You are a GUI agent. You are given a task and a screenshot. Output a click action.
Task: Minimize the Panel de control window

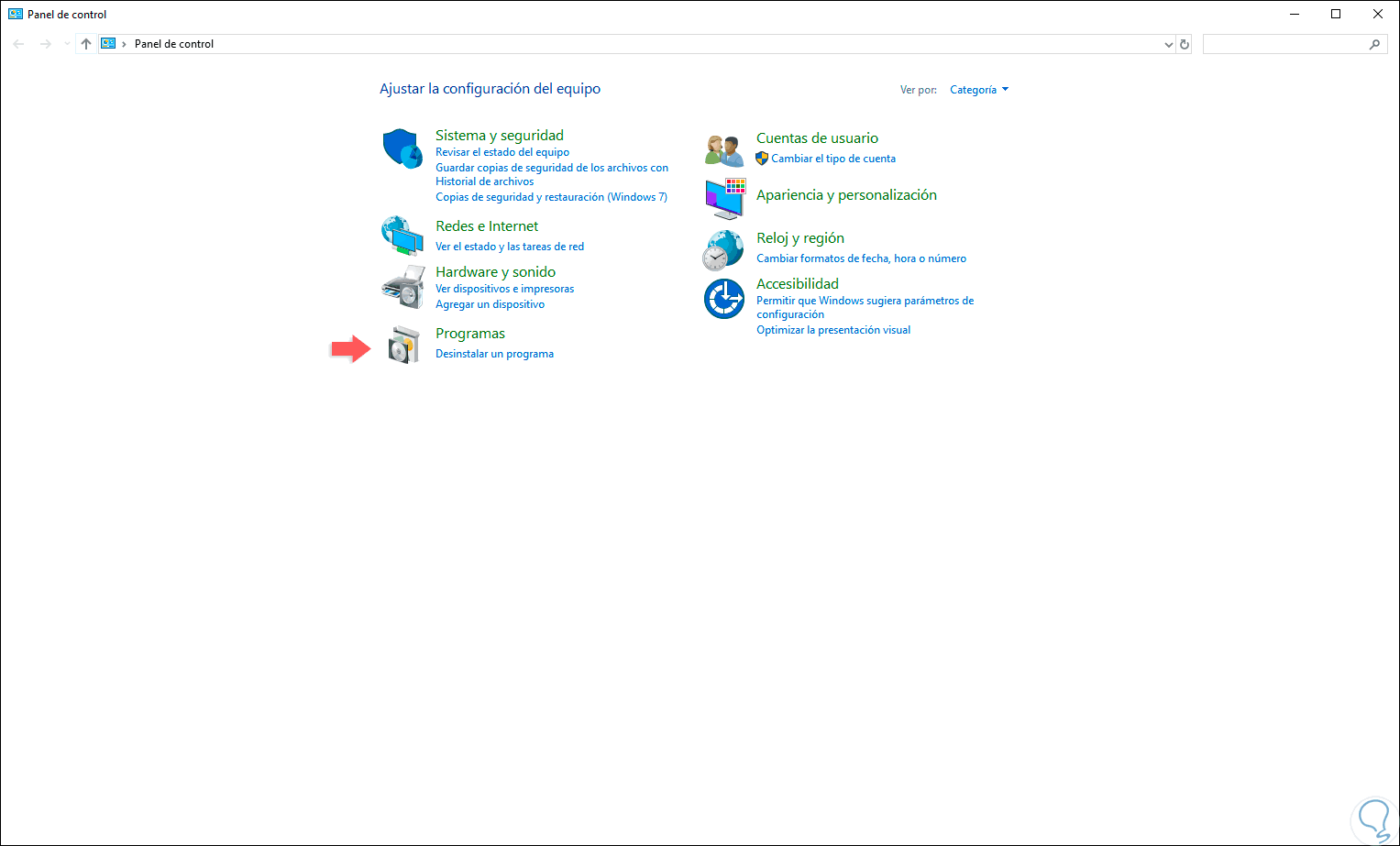(x=1295, y=14)
